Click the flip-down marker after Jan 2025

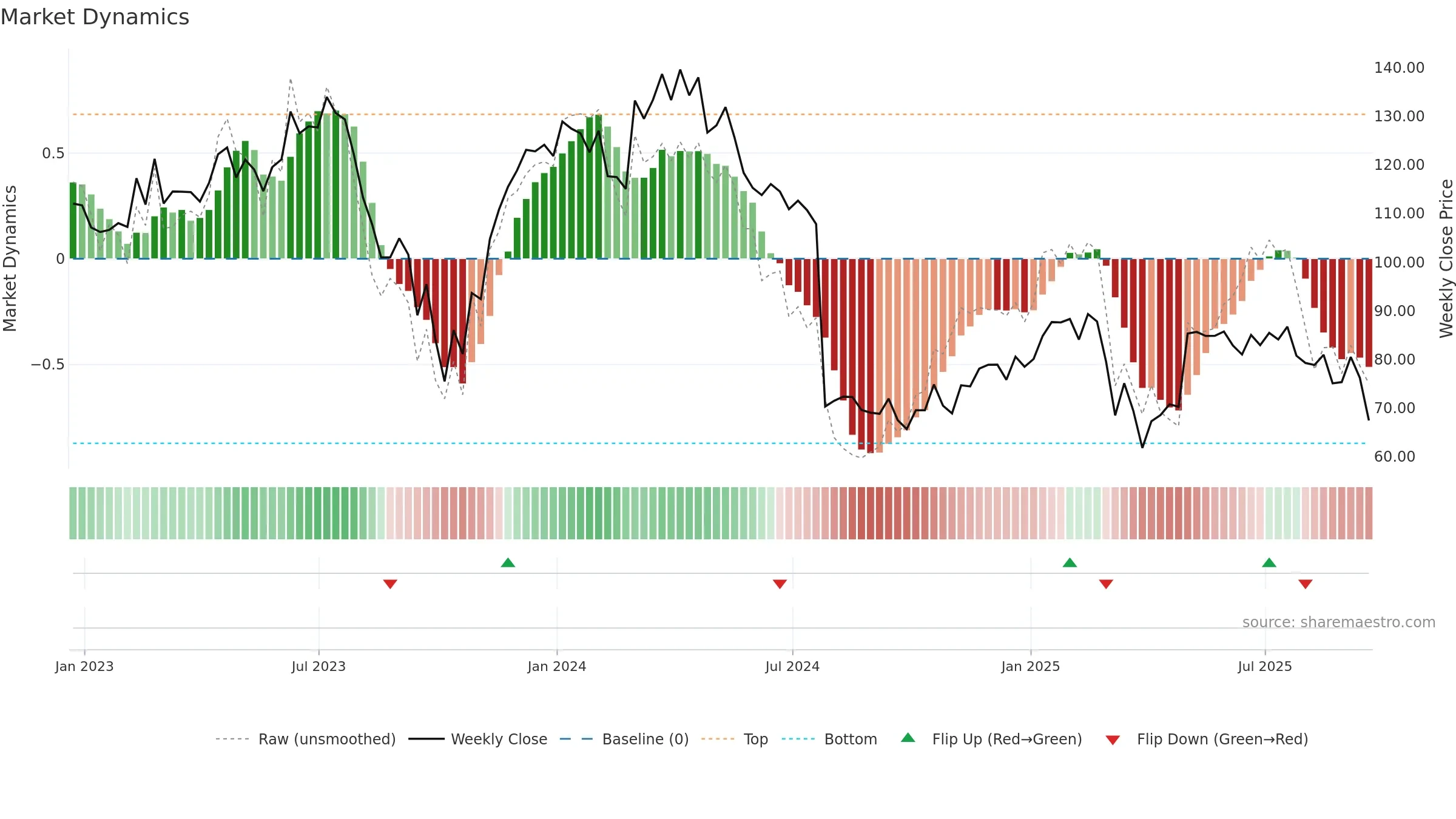1107,584
